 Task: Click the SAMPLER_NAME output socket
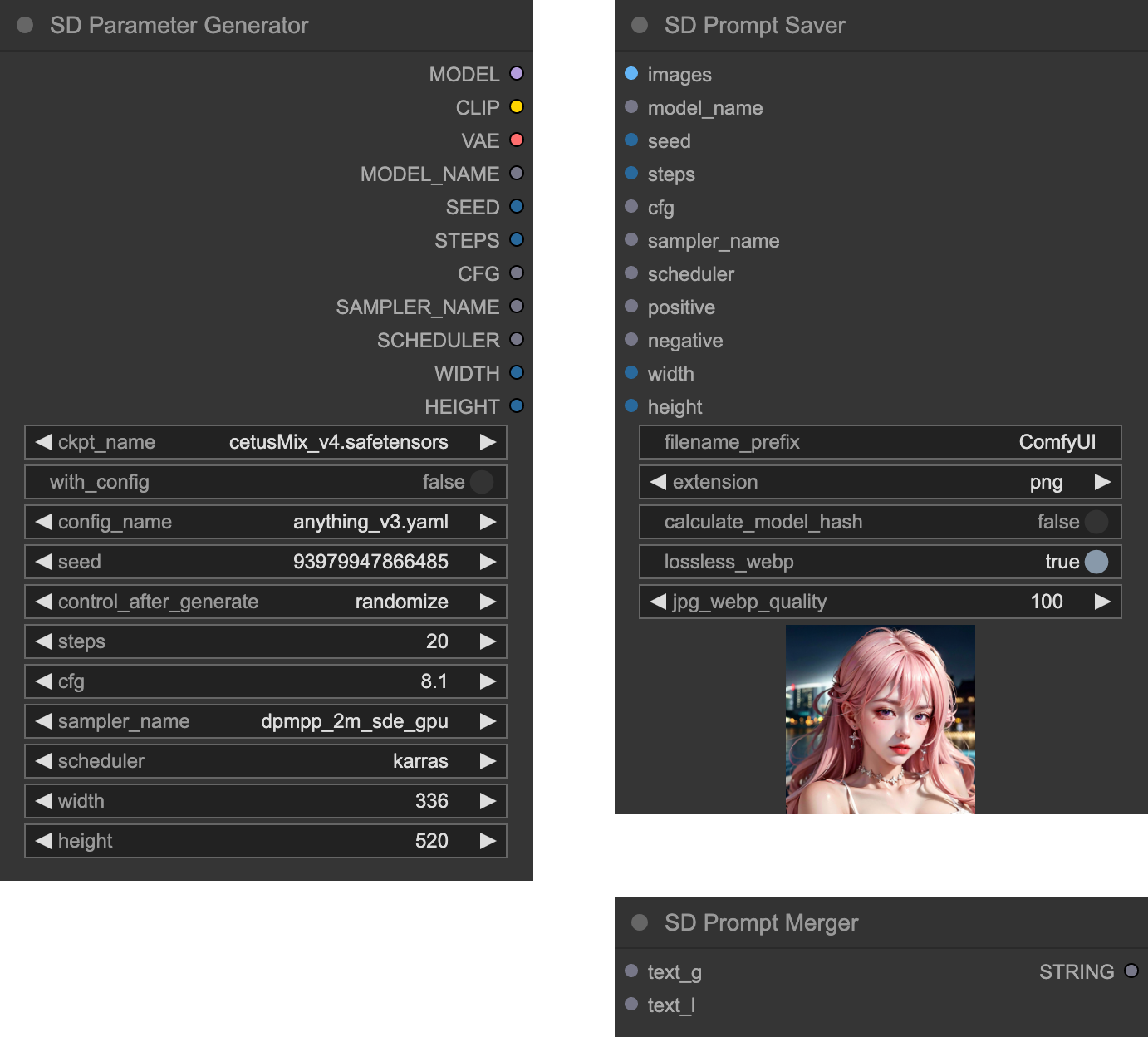517,307
